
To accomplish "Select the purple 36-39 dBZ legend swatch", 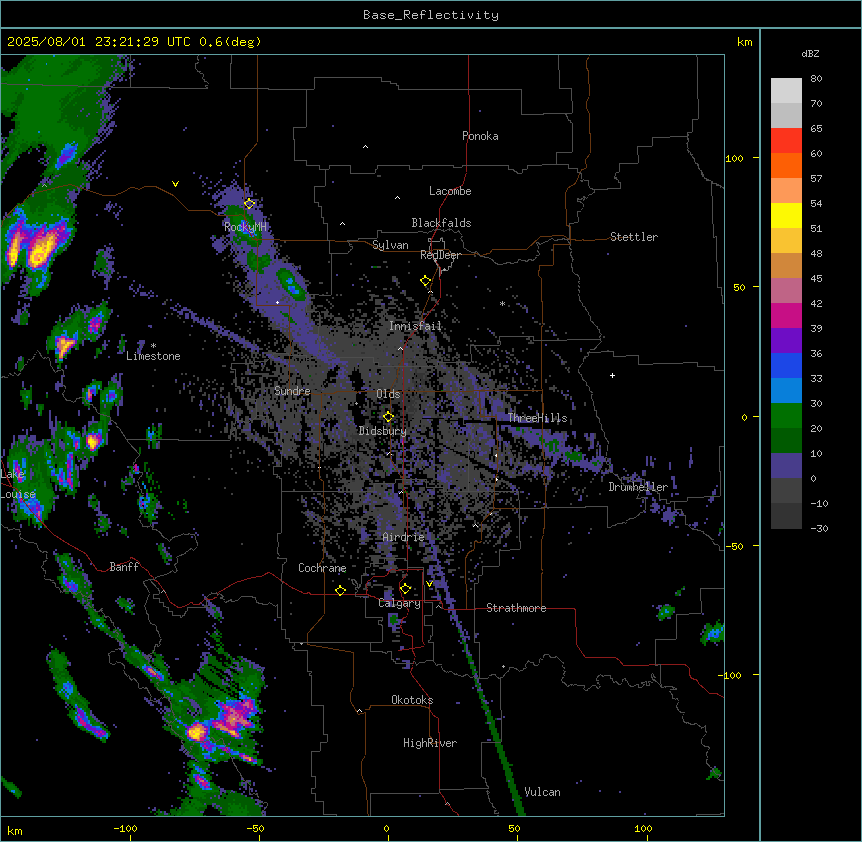I will 786,341.
